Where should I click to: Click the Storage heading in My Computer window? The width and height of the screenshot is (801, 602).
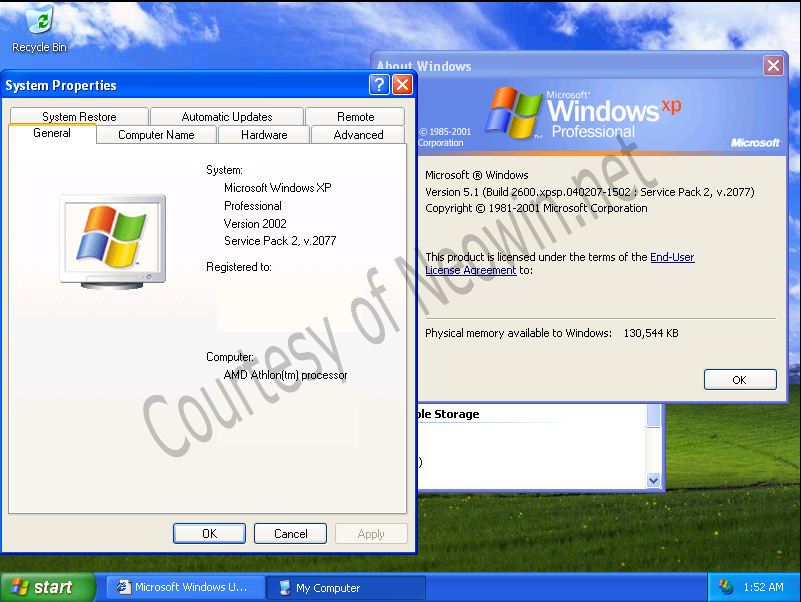pos(449,414)
